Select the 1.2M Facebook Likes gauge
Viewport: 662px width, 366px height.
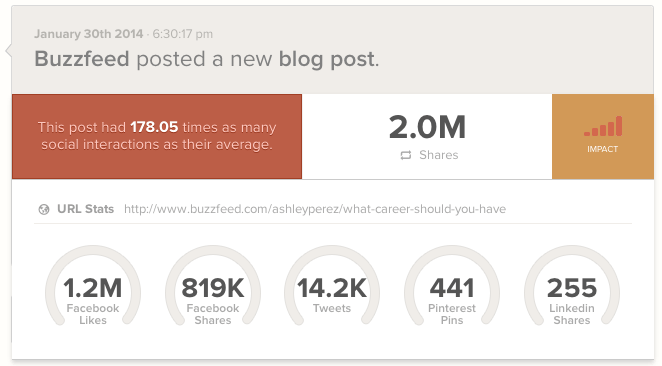pyautogui.click(x=93, y=287)
